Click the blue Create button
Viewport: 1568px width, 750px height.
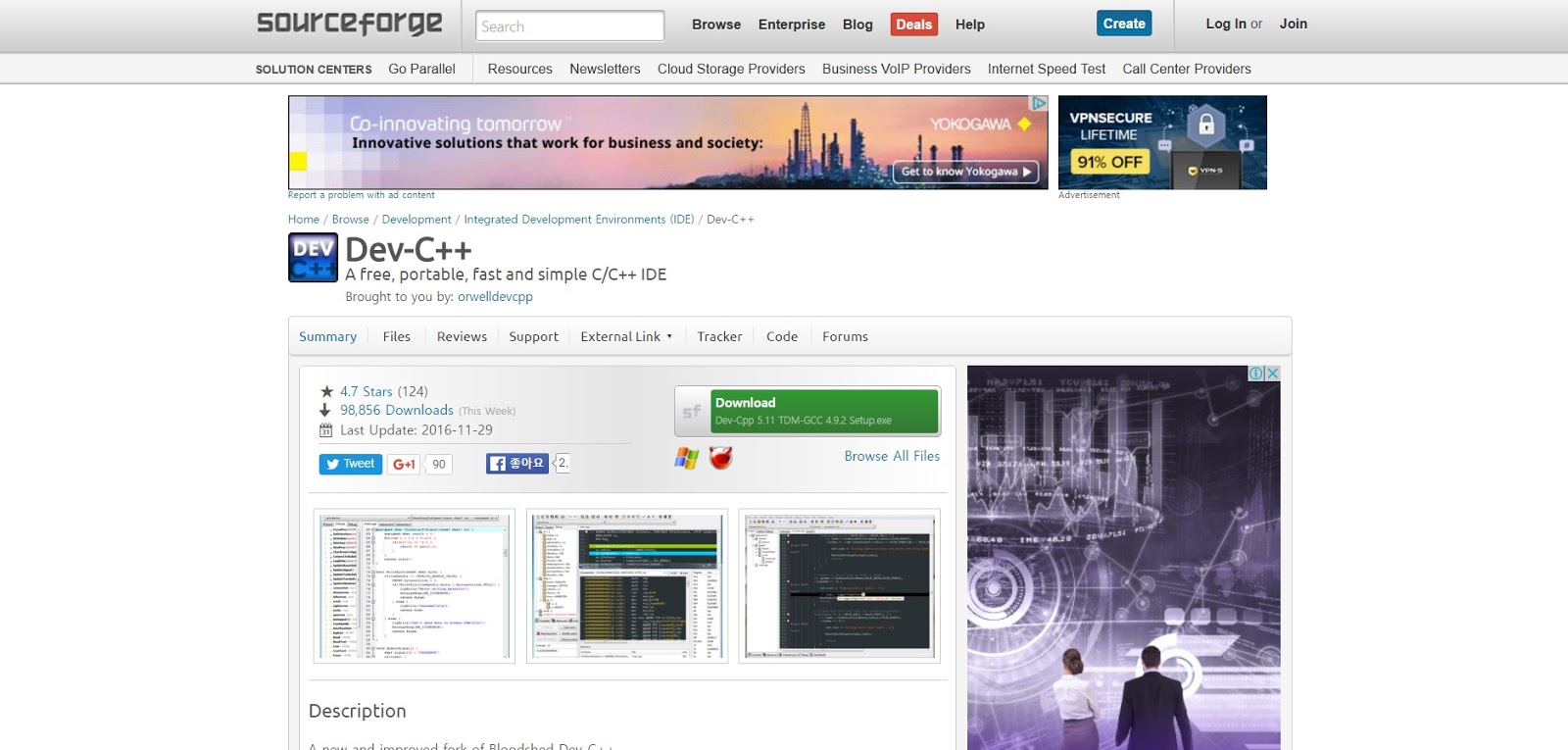pos(1124,24)
